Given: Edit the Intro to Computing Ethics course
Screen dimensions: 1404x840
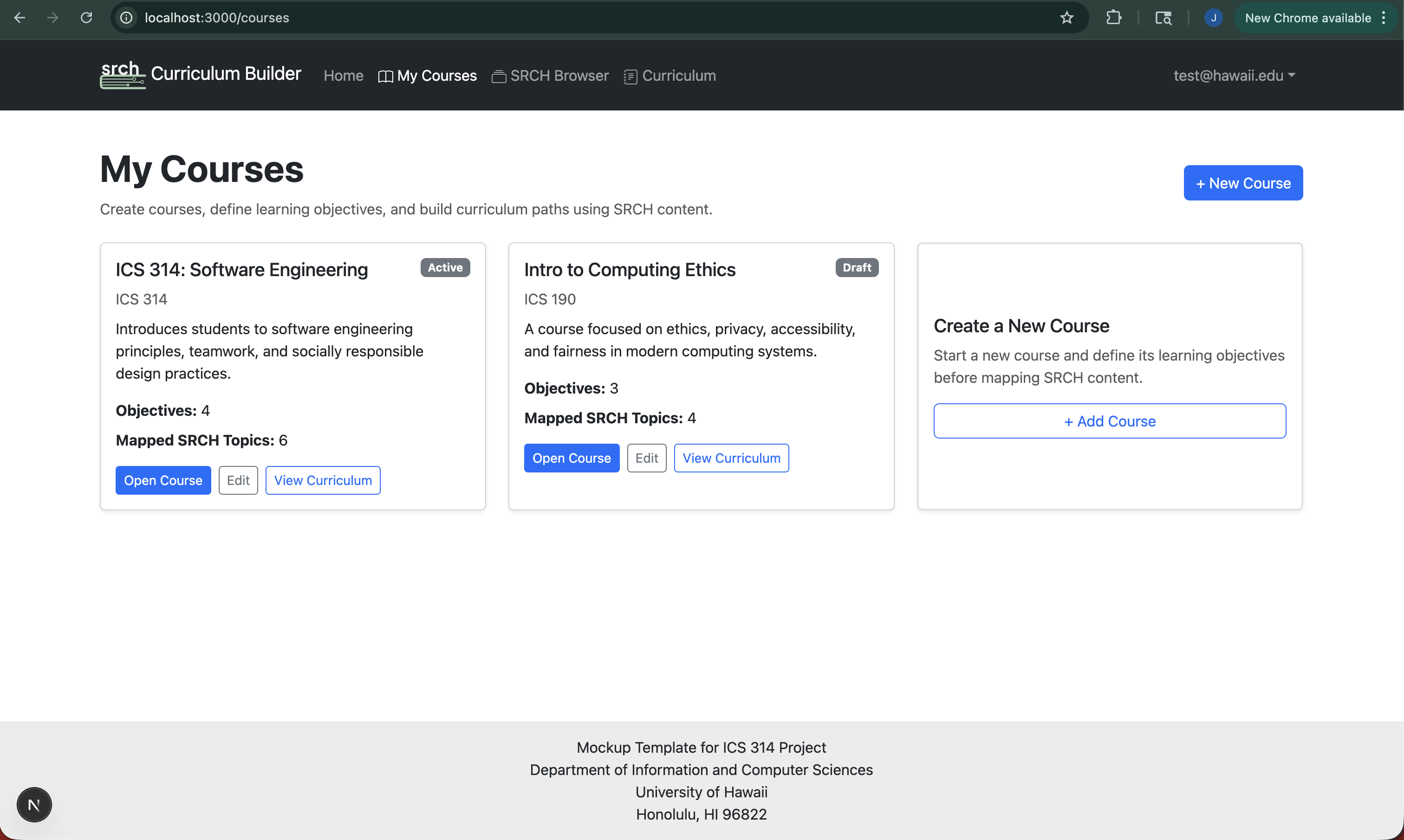Looking at the screenshot, I should tap(647, 458).
